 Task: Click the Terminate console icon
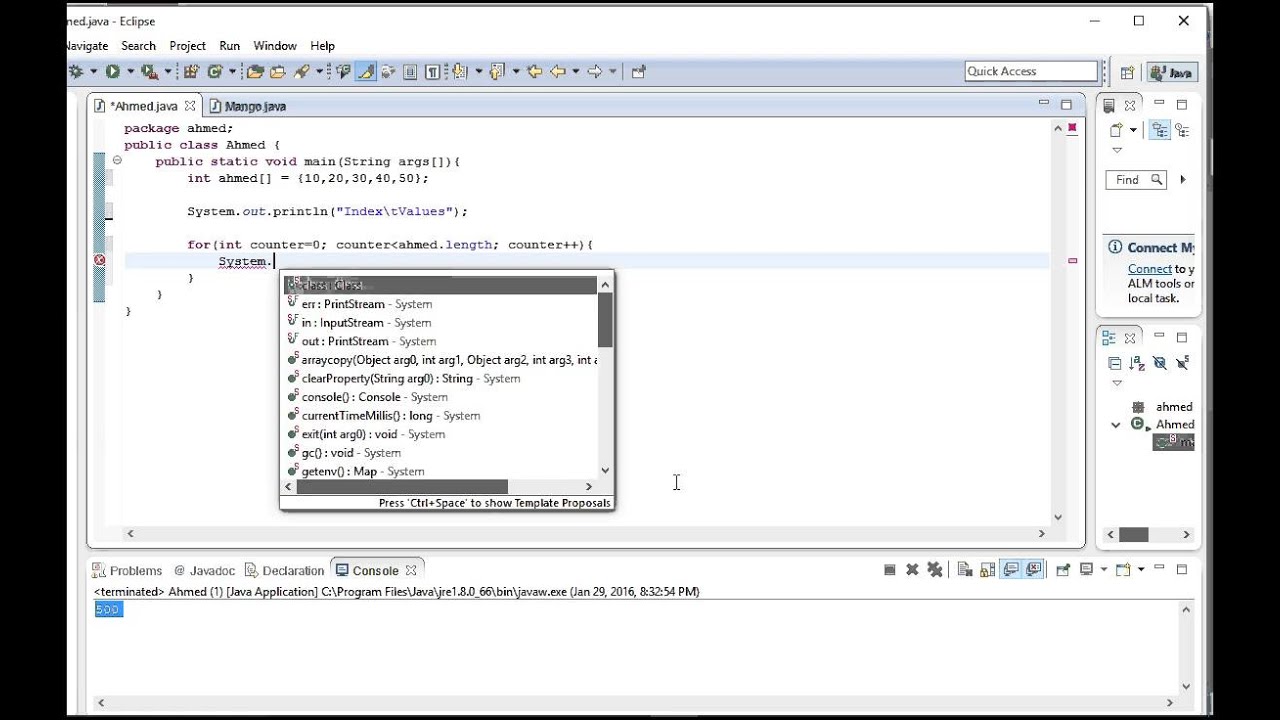[890, 570]
